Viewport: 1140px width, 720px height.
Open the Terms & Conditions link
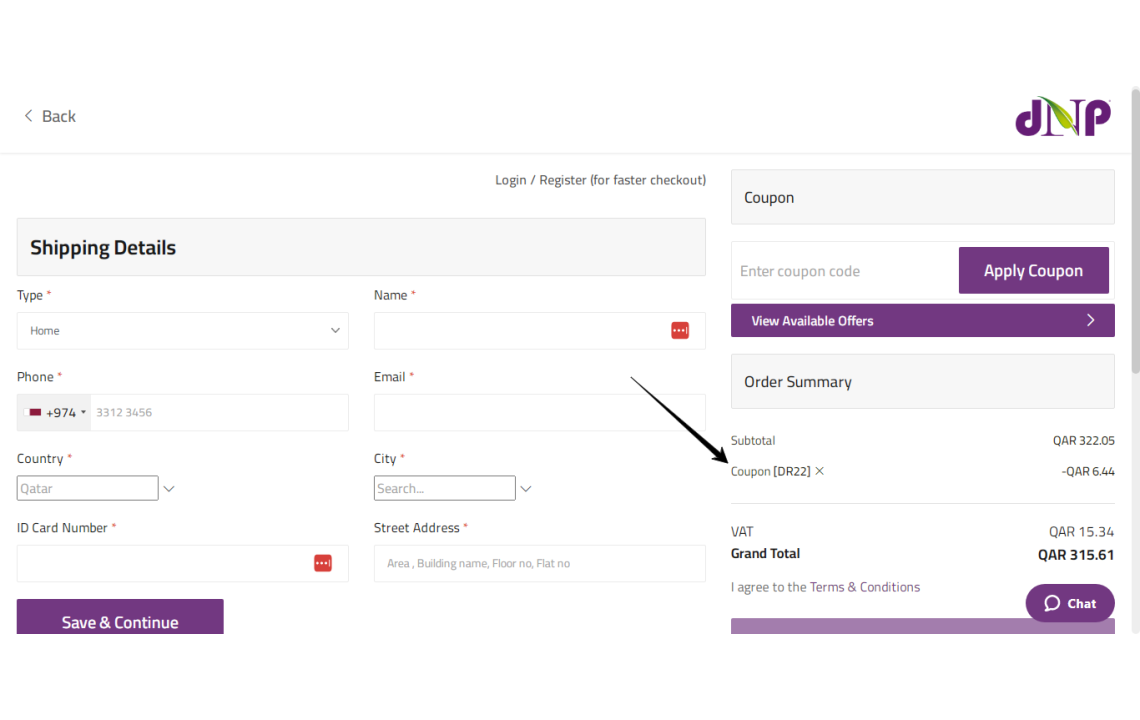point(864,587)
